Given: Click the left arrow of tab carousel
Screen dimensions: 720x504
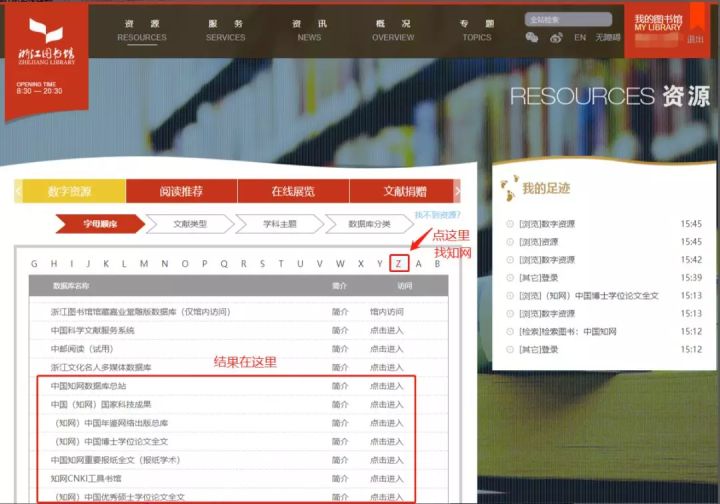Looking at the screenshot, I should [x=18, y=191].
